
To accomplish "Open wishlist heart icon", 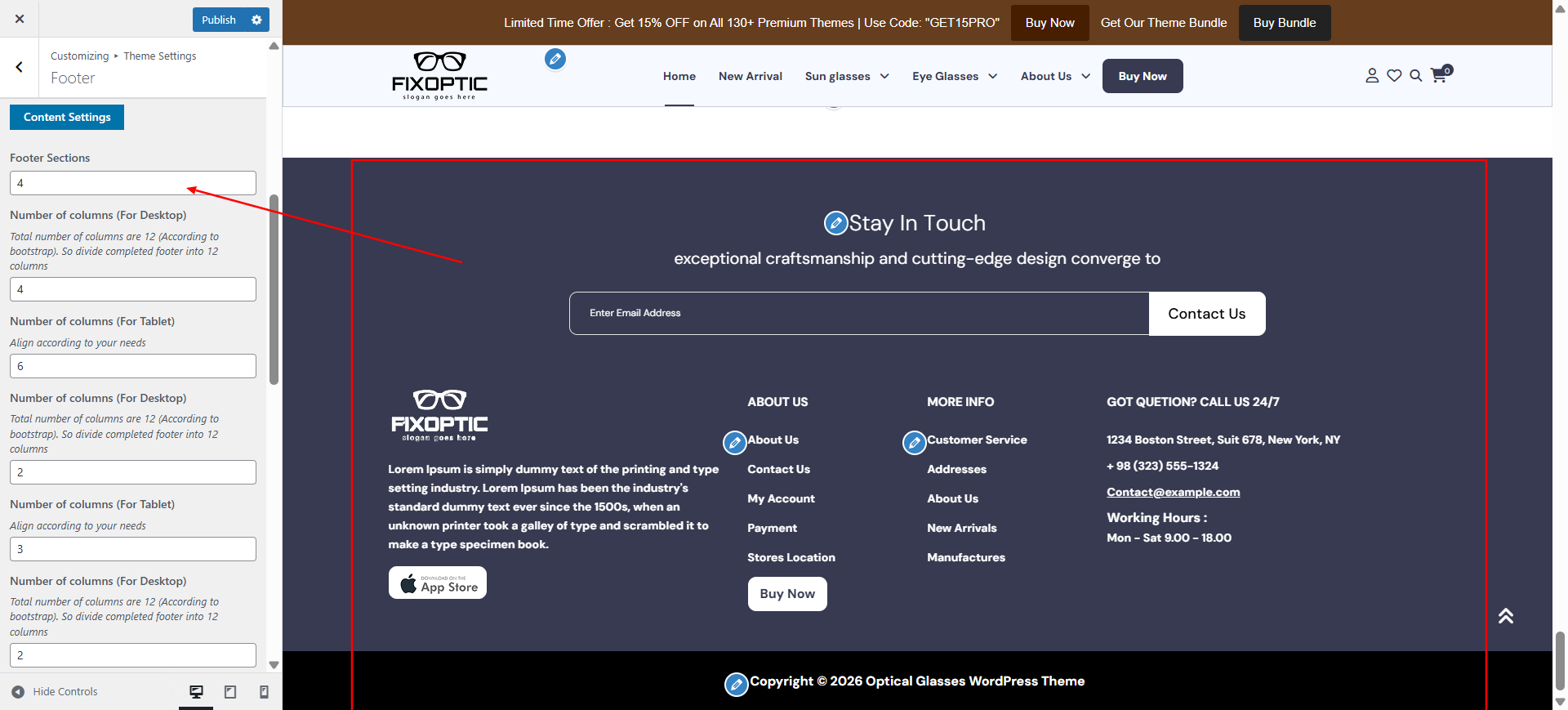I will coord(1394,75).
